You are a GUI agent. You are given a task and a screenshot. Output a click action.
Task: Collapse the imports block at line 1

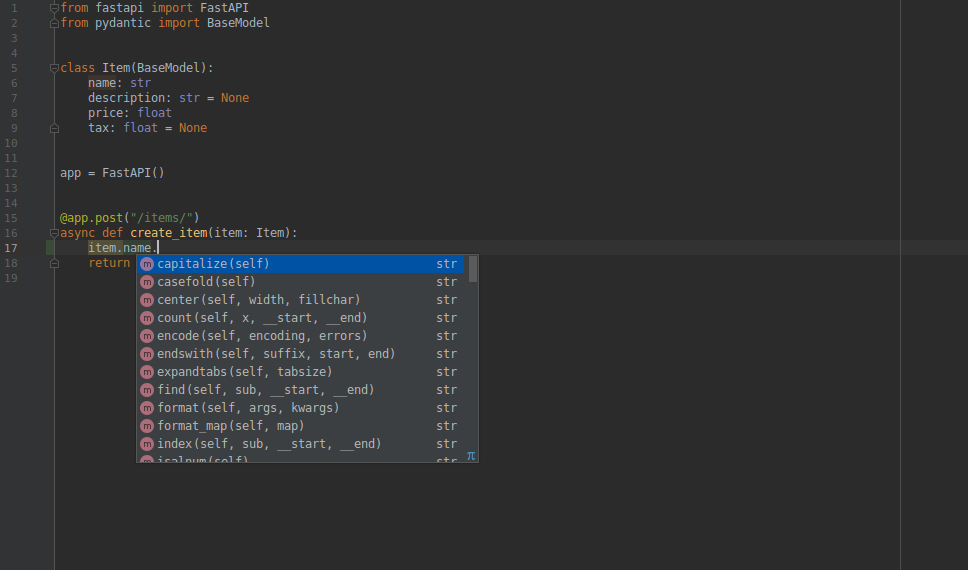[54, 8]
